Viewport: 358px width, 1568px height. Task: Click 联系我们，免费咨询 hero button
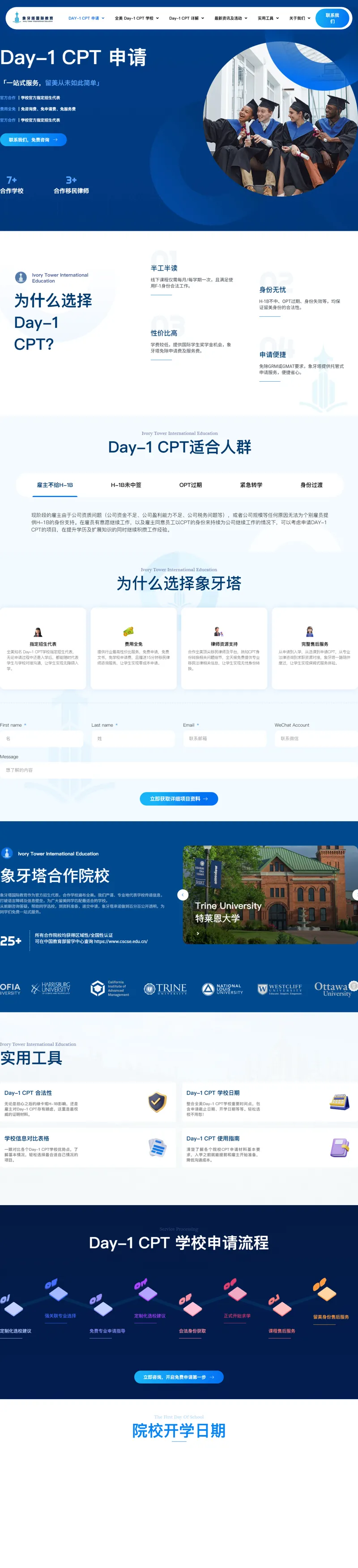tap(34, 140)
